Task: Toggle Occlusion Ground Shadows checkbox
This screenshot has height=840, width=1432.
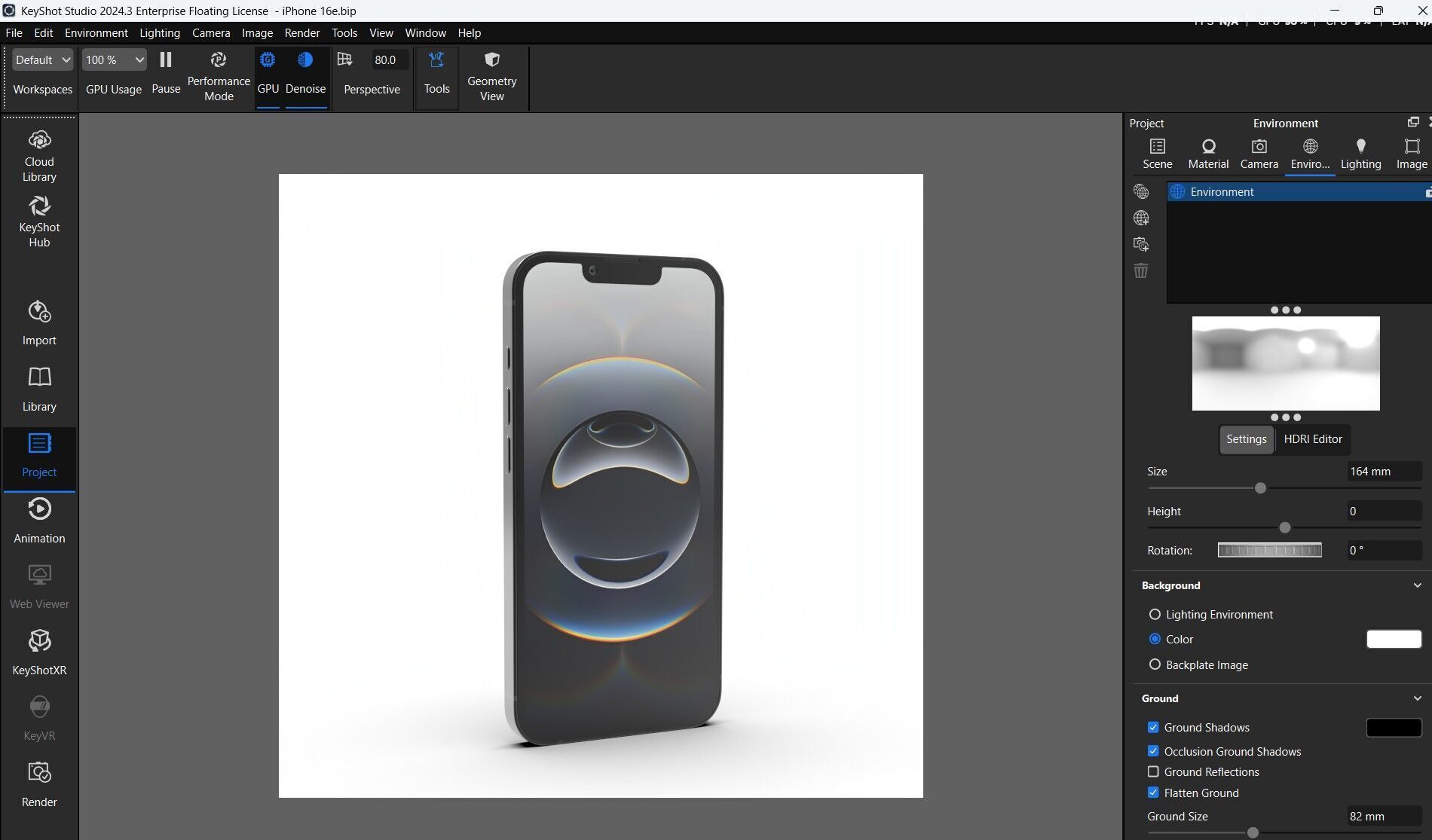Action: click(1153, 751)
